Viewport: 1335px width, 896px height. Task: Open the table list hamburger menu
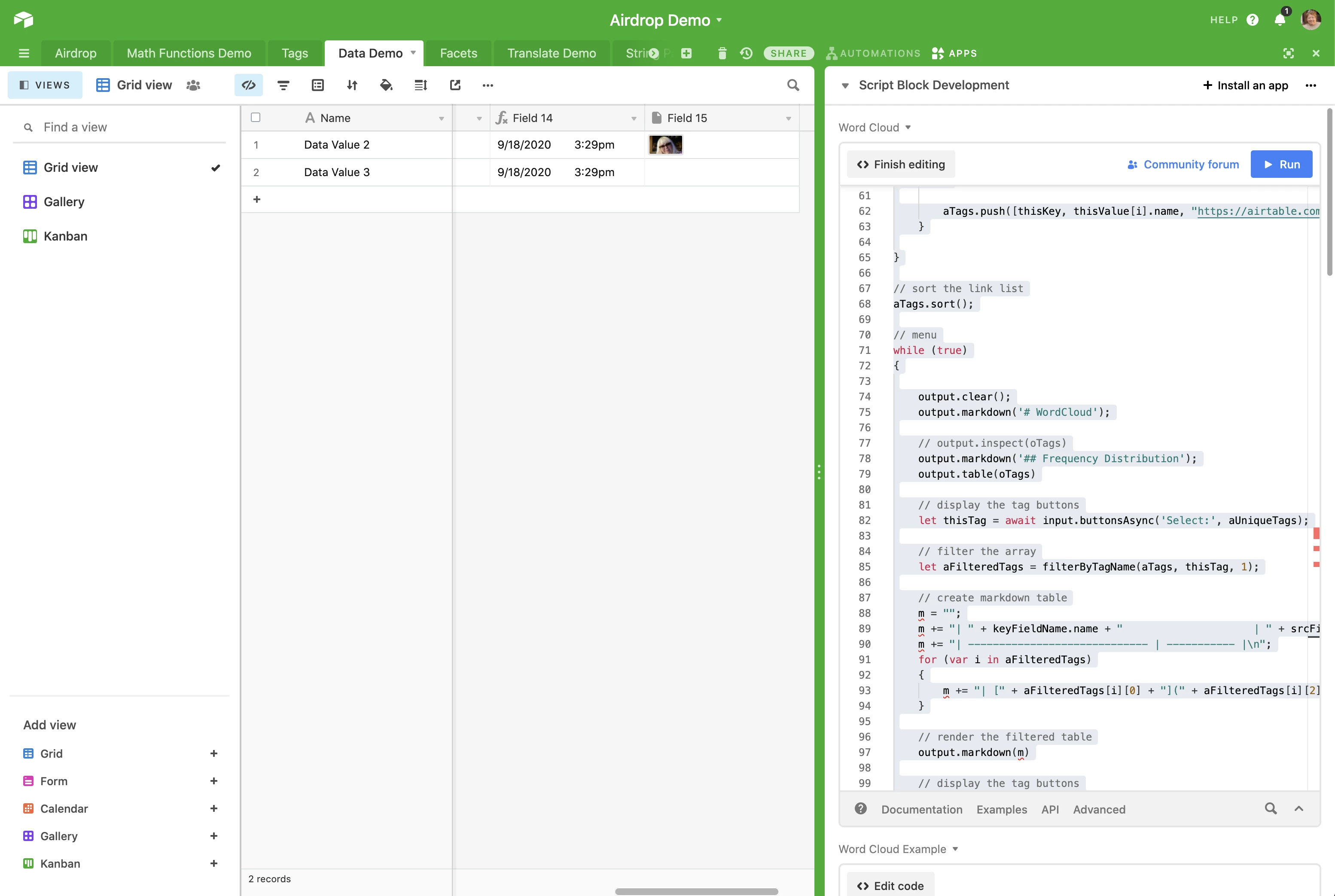24,53
